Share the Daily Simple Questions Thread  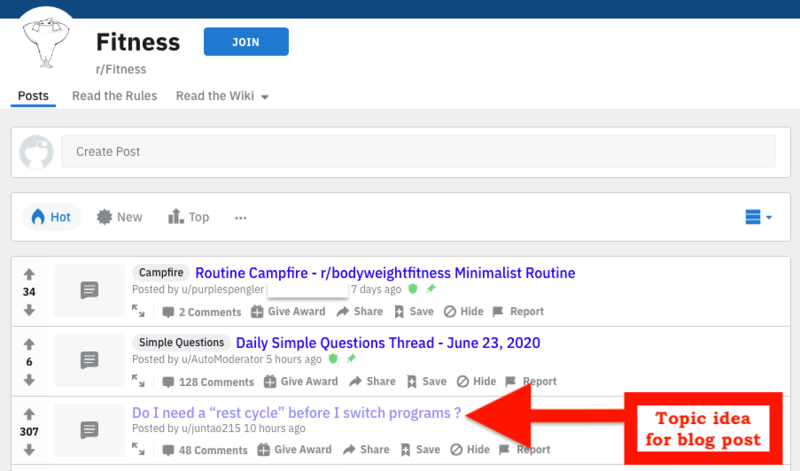(x=372, y=381)
